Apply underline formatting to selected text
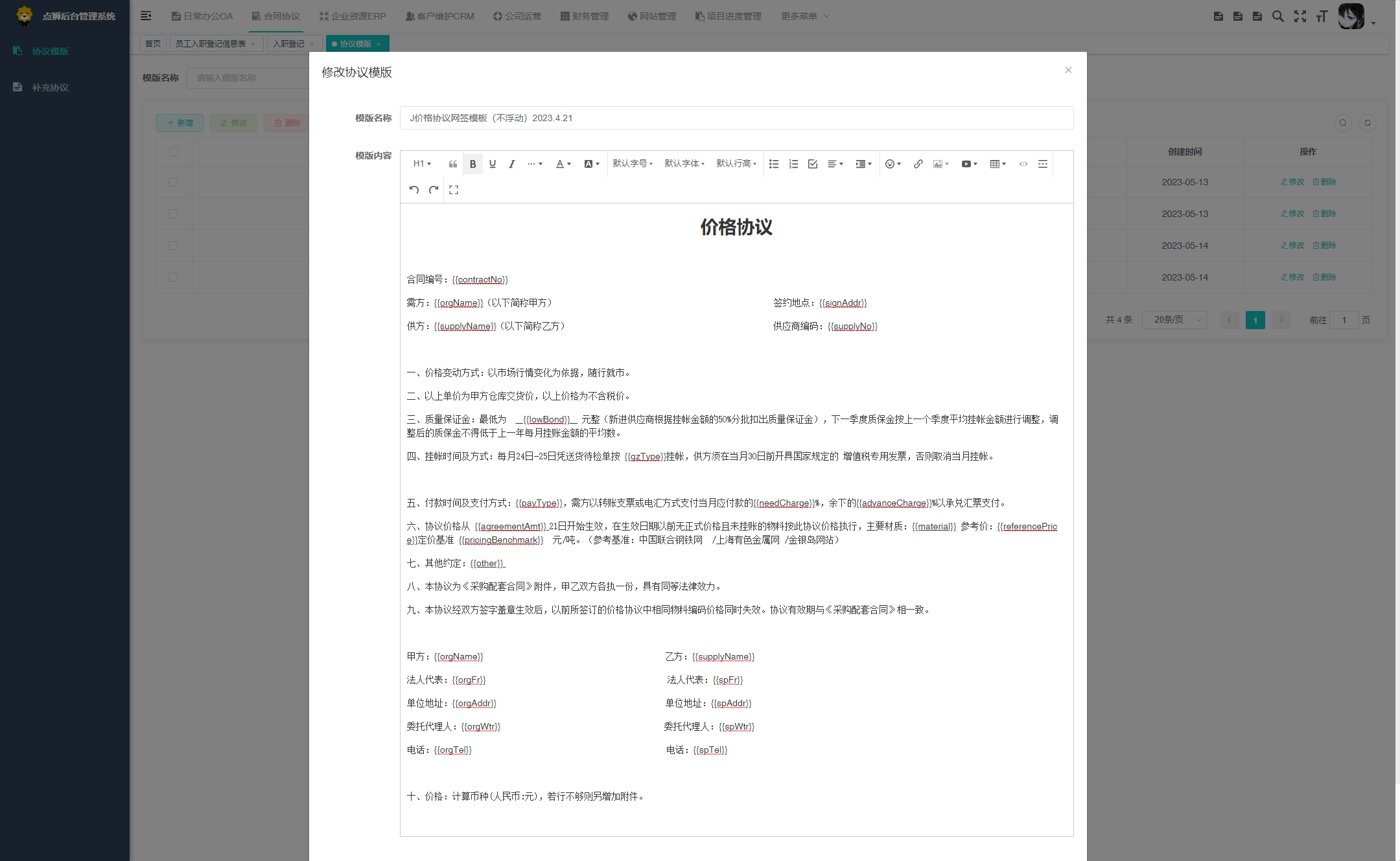This screenshot has width=1400, height=861. (x=492, y=163)
